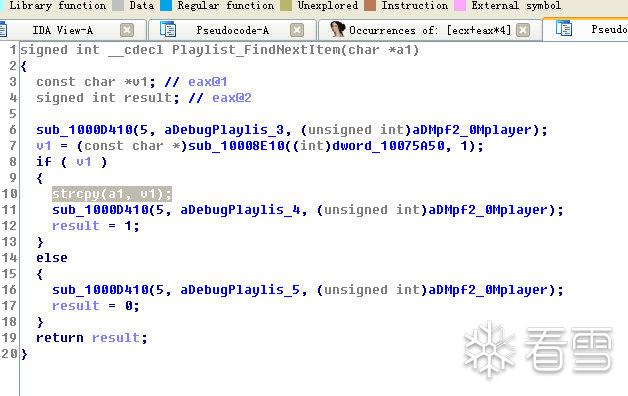Click 'return result;' statement
Image resolution: width=628 pixels, height=396 pixels.
92,338
